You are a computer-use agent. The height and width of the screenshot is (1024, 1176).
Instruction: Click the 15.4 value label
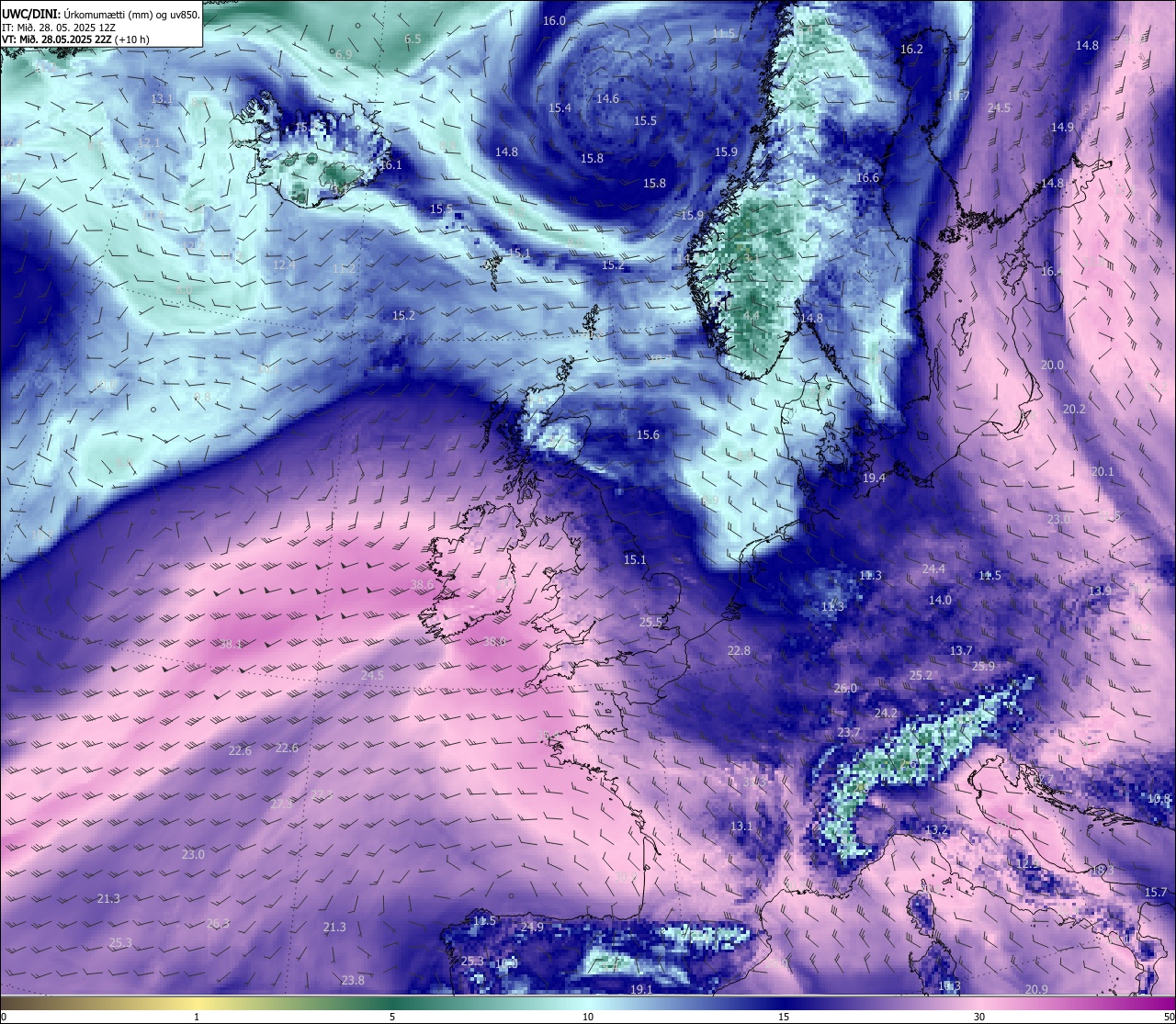coord(560,107)
